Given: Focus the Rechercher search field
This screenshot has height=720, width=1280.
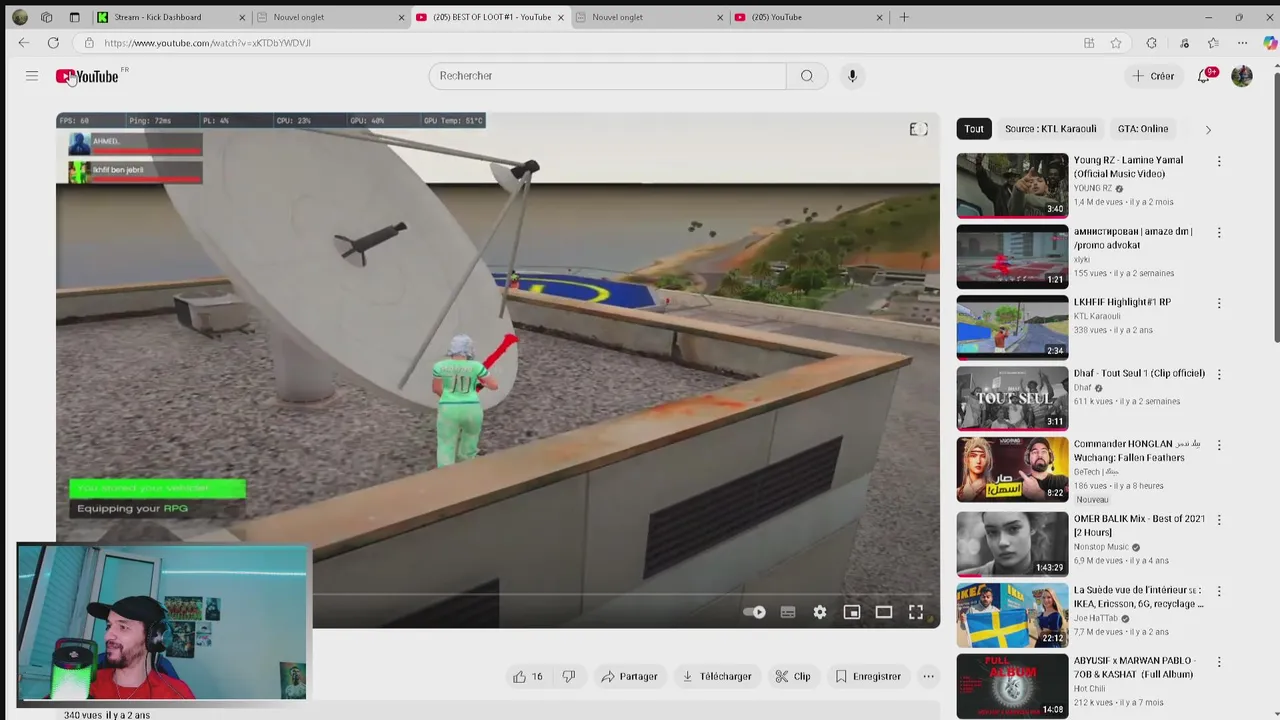Looking at the screenshot, I should coord(608,76).
